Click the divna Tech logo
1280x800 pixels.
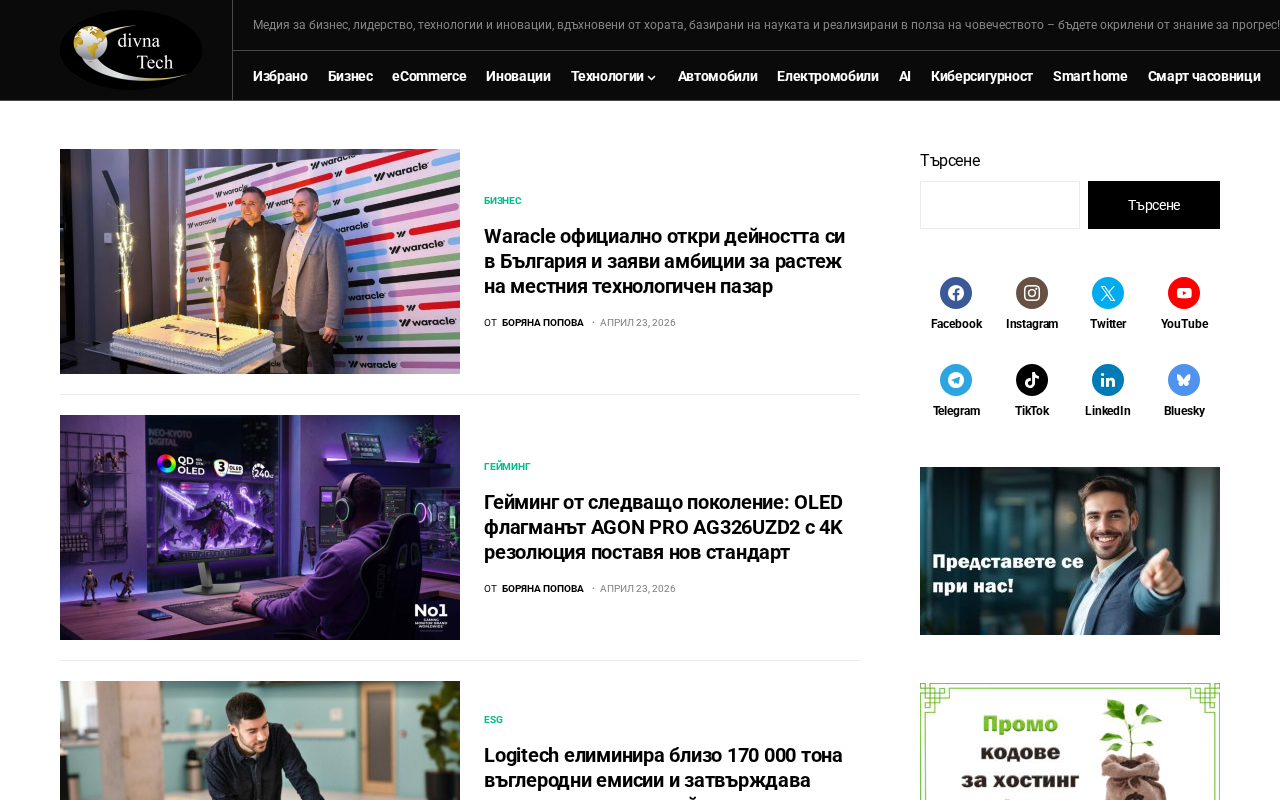click(131, 50)
